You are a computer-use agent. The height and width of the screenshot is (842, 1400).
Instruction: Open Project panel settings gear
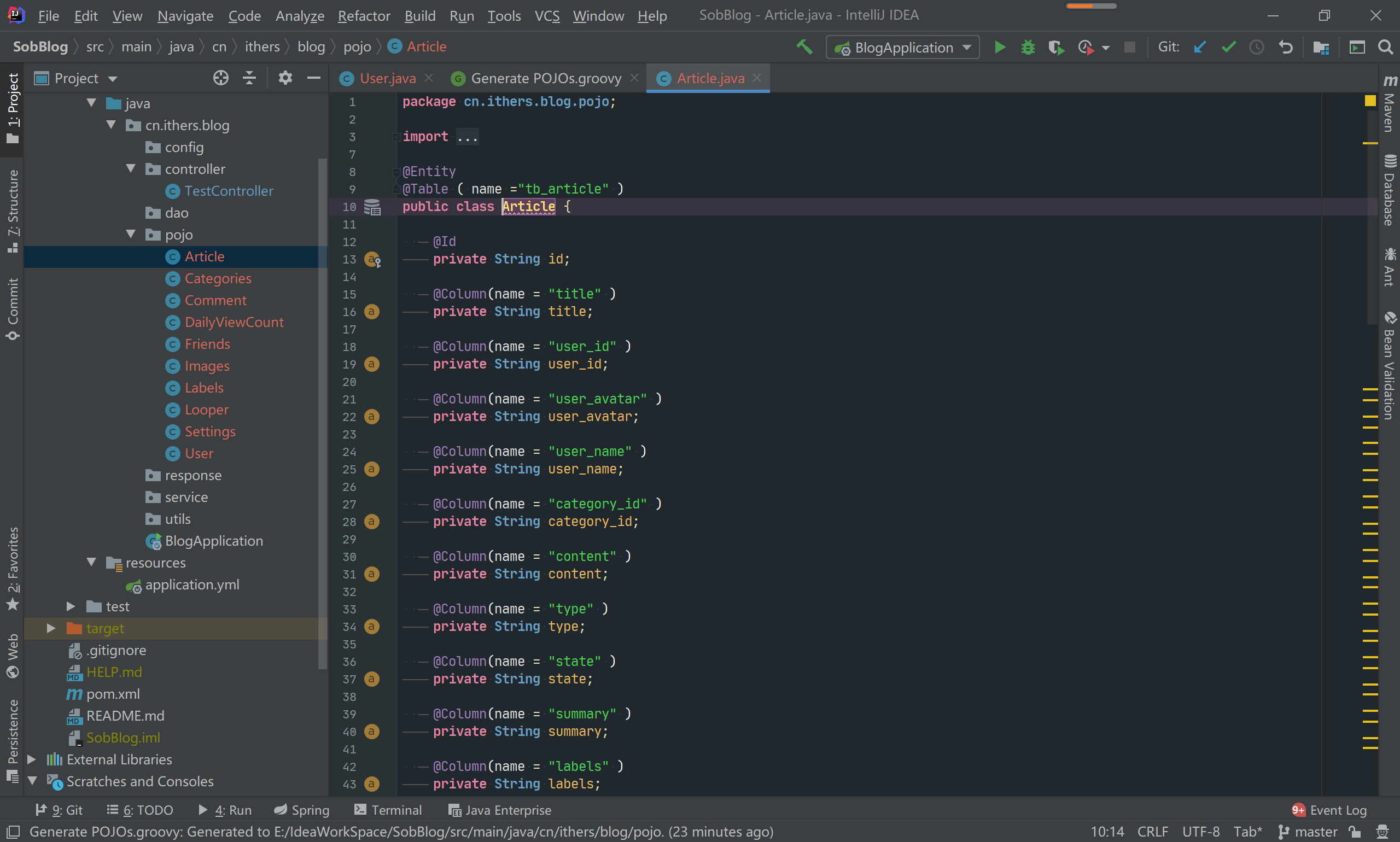(x=285, y=78)
